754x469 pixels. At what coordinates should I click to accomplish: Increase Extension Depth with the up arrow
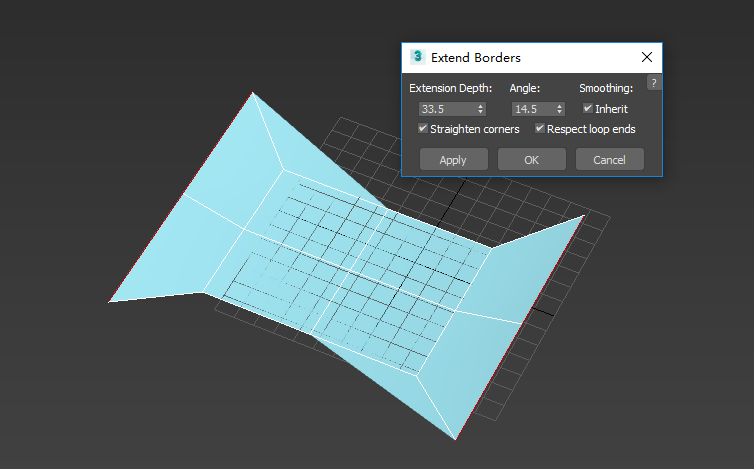[481, 105]
